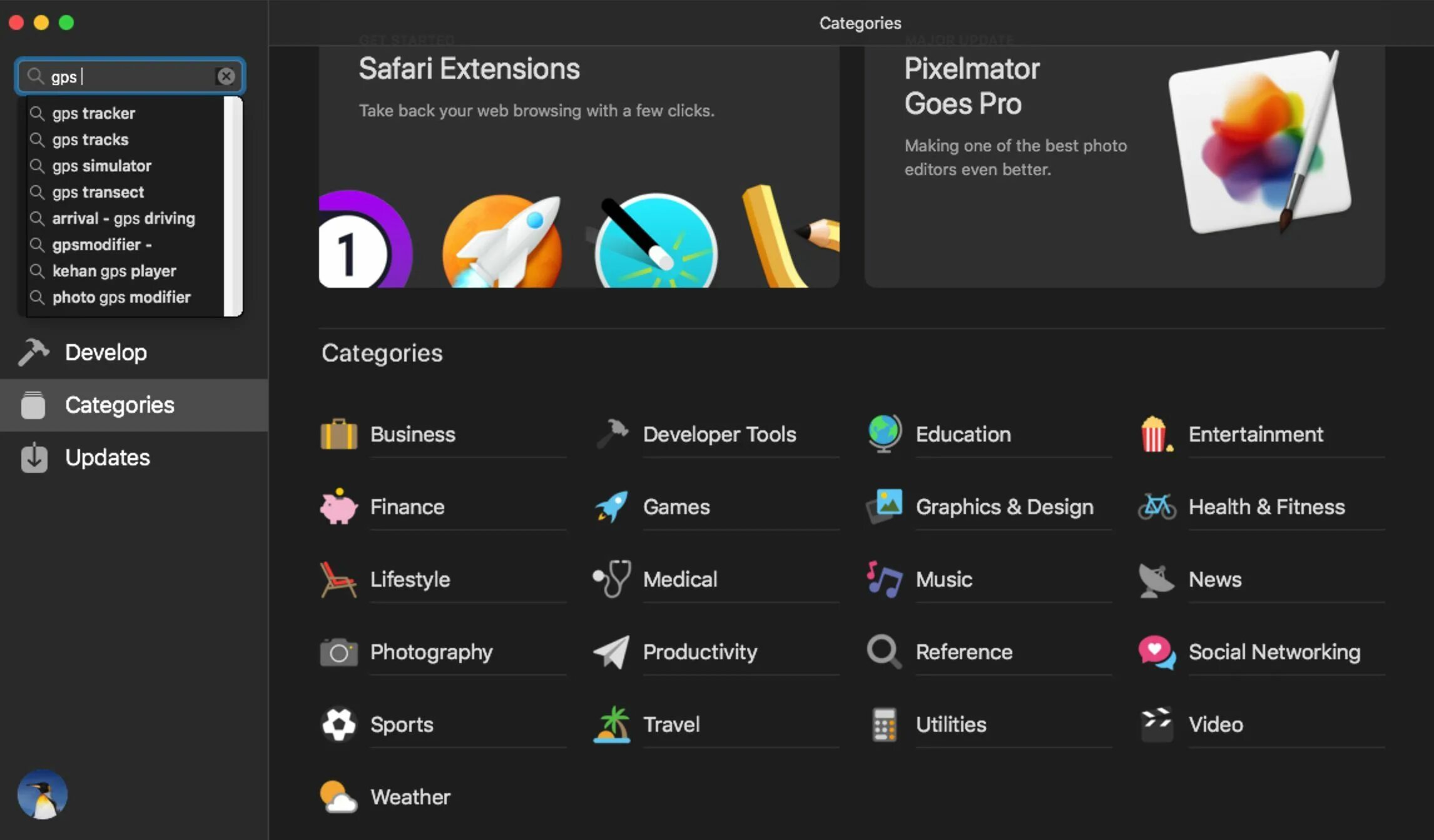Open the Social Networking category link
The width and height of the screenshot is (1434, 840).
pos(1274,652)
